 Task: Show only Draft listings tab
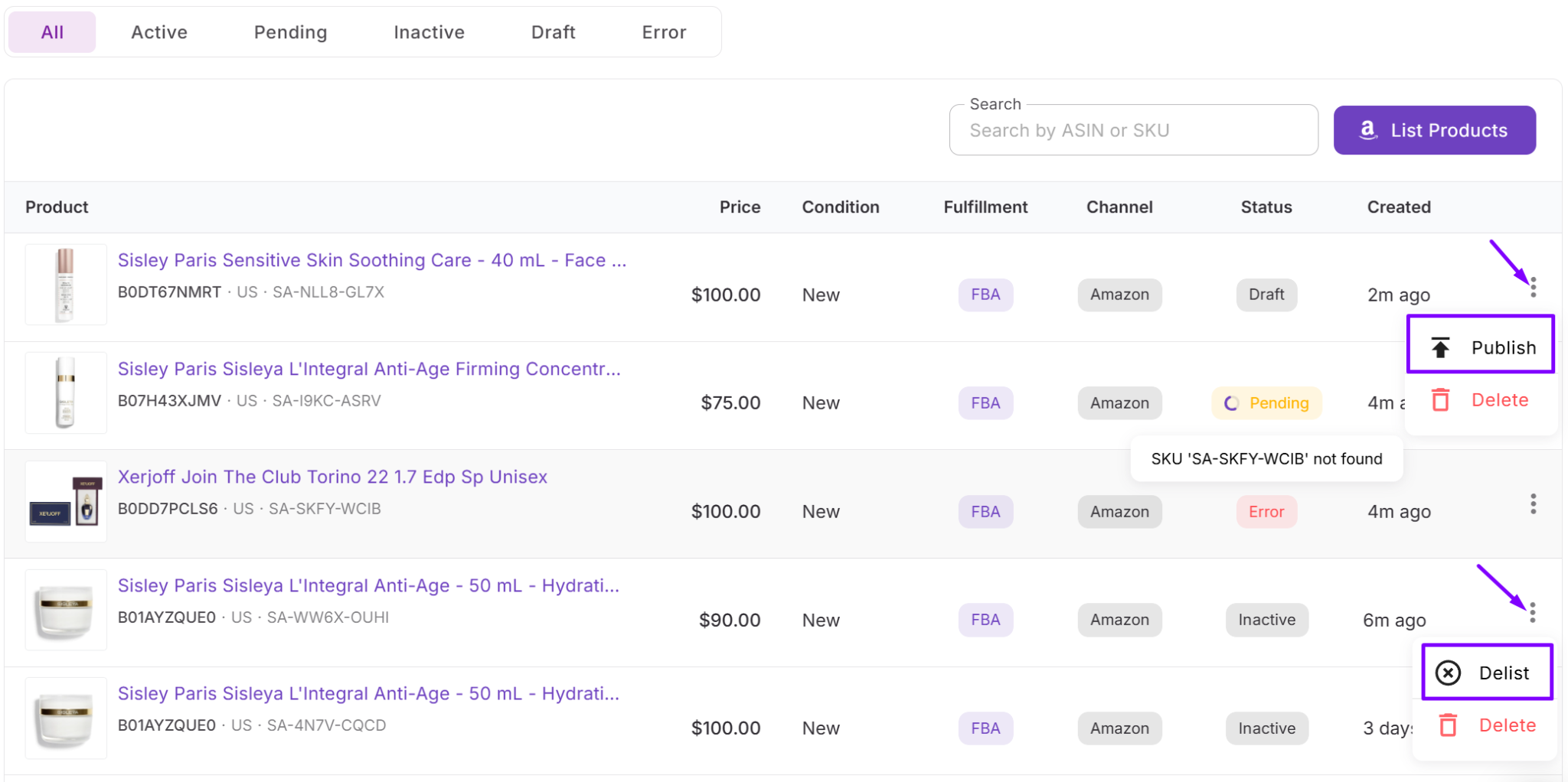[x=553, y=32]
